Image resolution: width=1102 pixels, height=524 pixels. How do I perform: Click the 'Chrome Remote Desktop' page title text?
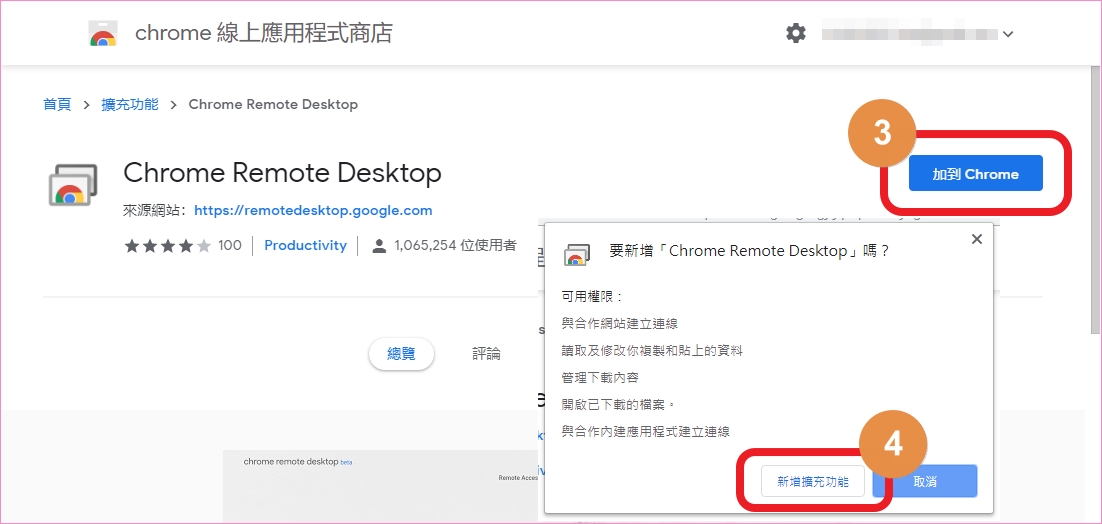pos(282,173)
